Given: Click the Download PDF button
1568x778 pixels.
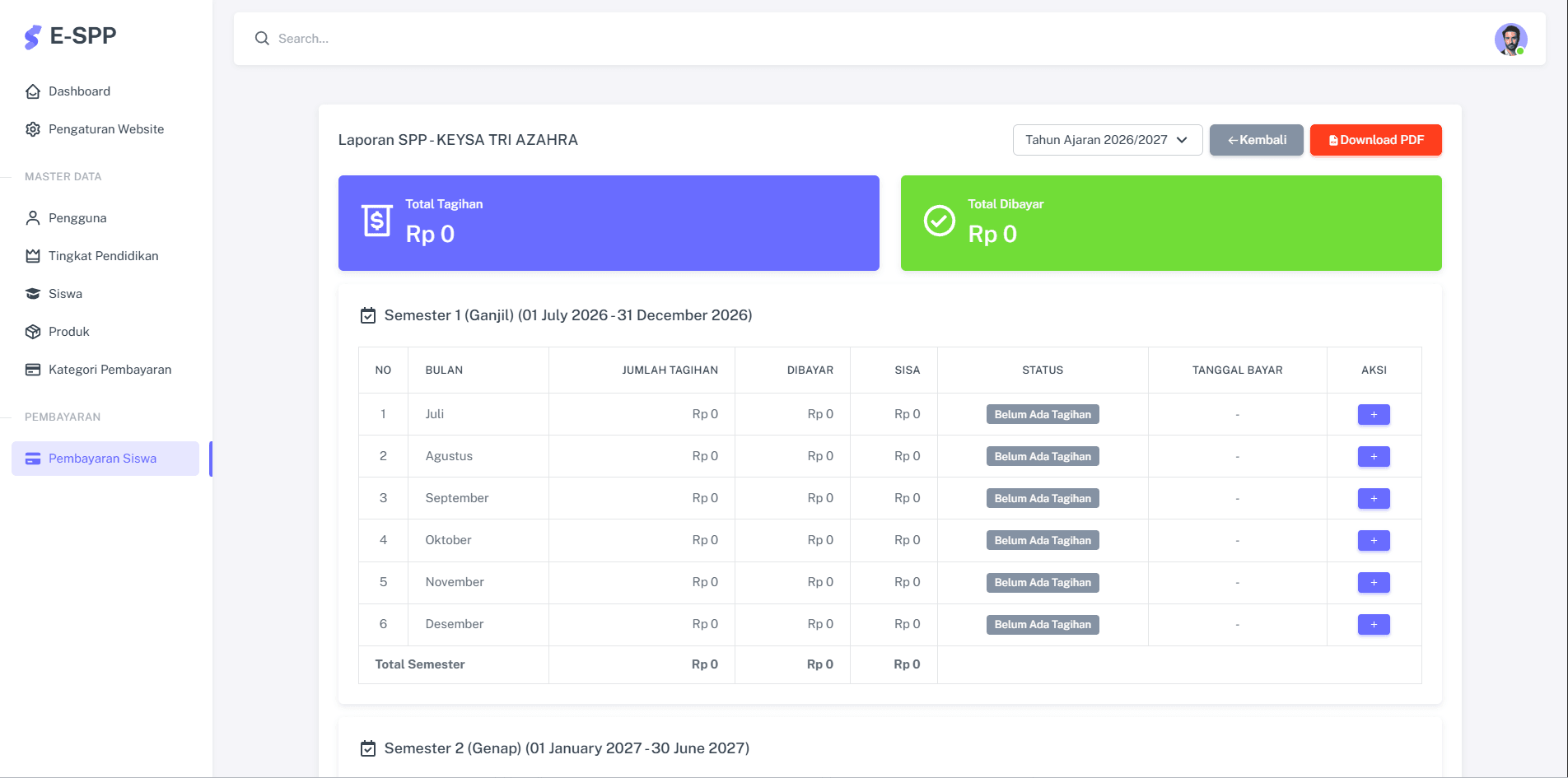Looking at the screenshot, I should pos(1376,140).
